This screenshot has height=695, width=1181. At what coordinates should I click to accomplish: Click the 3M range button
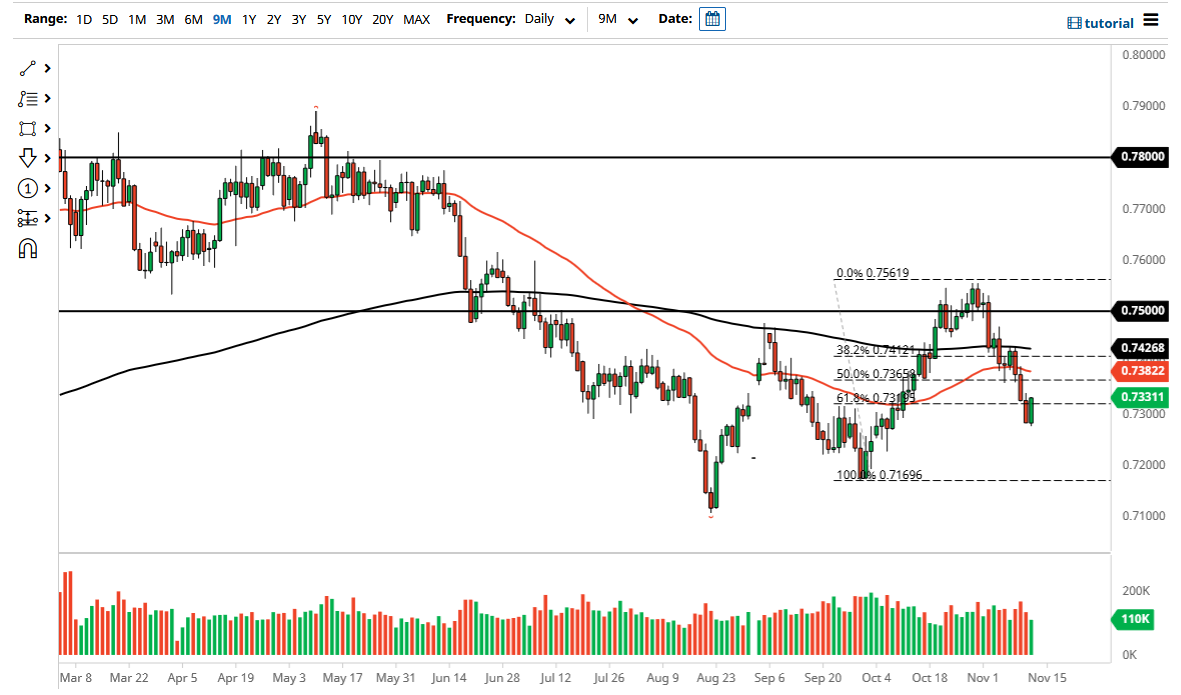165,19
